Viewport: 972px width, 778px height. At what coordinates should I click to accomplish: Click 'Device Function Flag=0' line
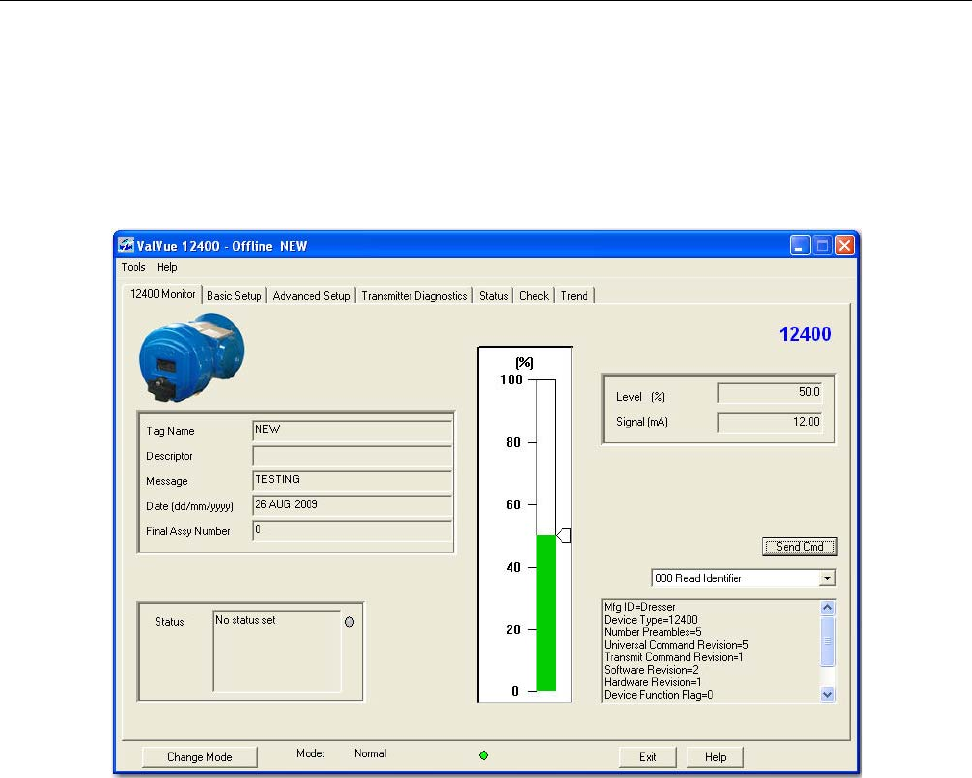coord(659,695)
